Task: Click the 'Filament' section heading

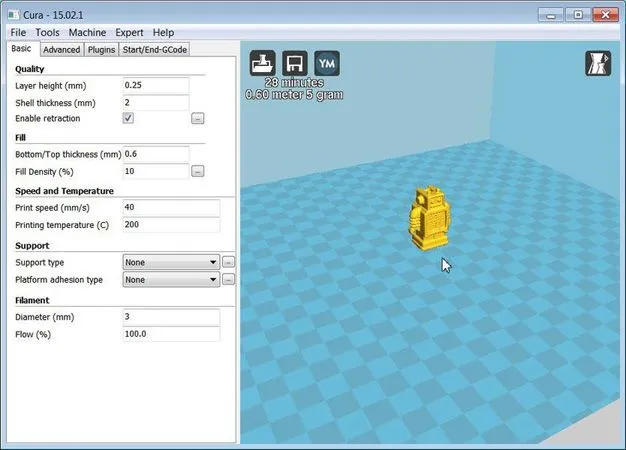Action: (32, 300)
